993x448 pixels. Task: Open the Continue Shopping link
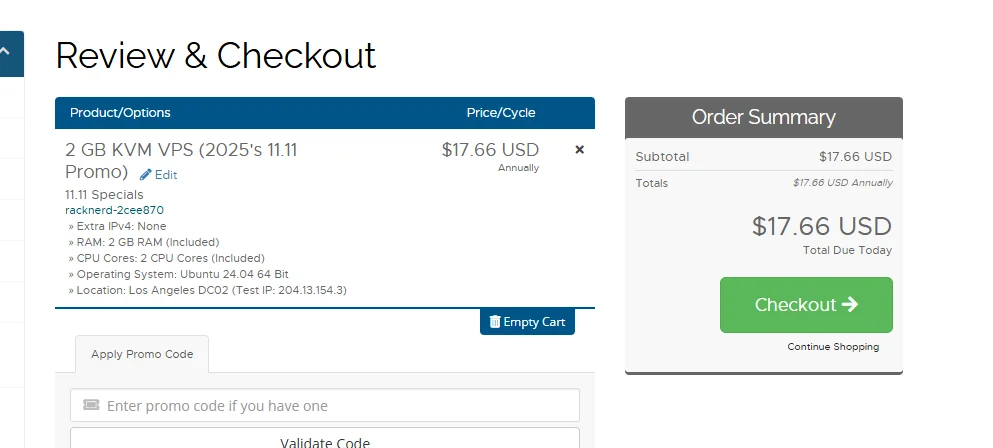[x=833, y=347]
